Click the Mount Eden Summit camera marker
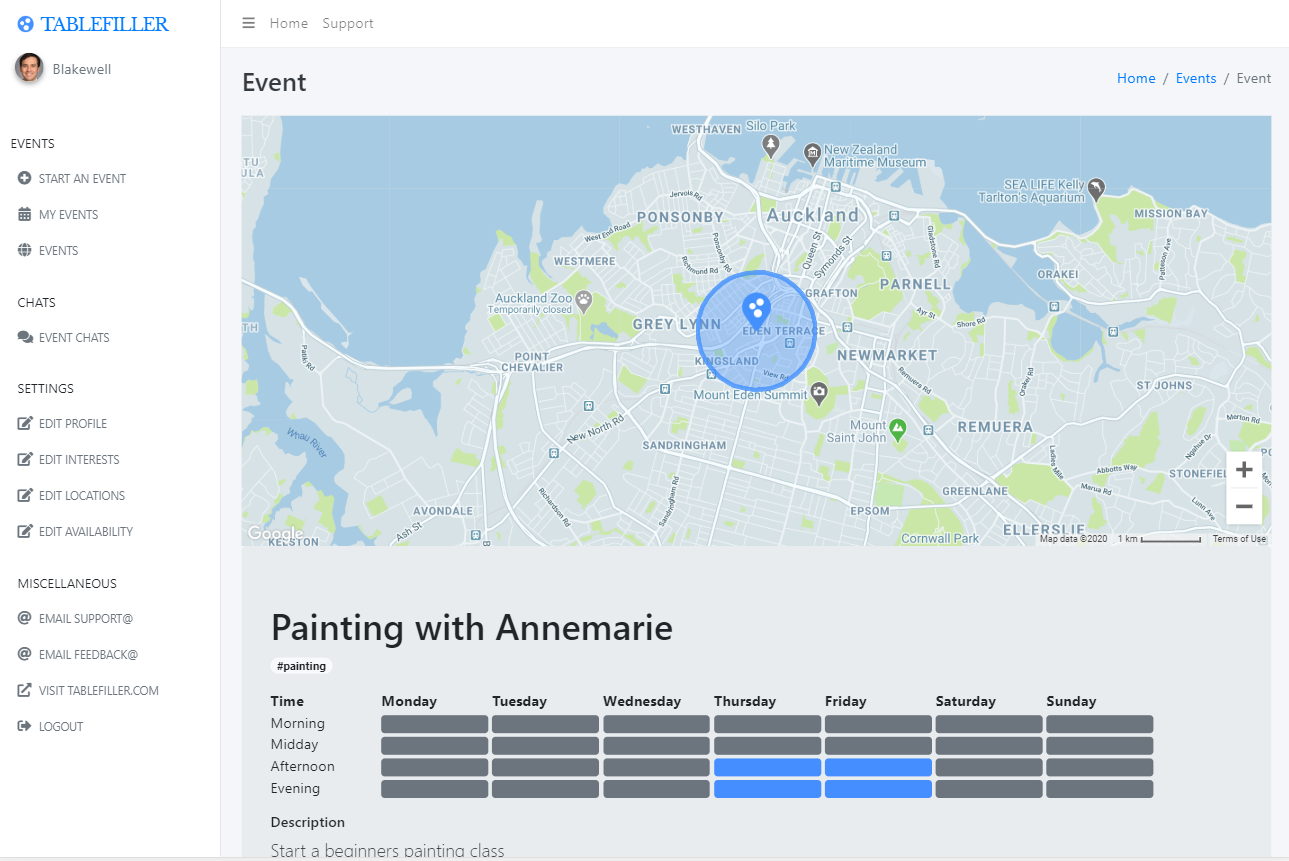 point(819,392)
